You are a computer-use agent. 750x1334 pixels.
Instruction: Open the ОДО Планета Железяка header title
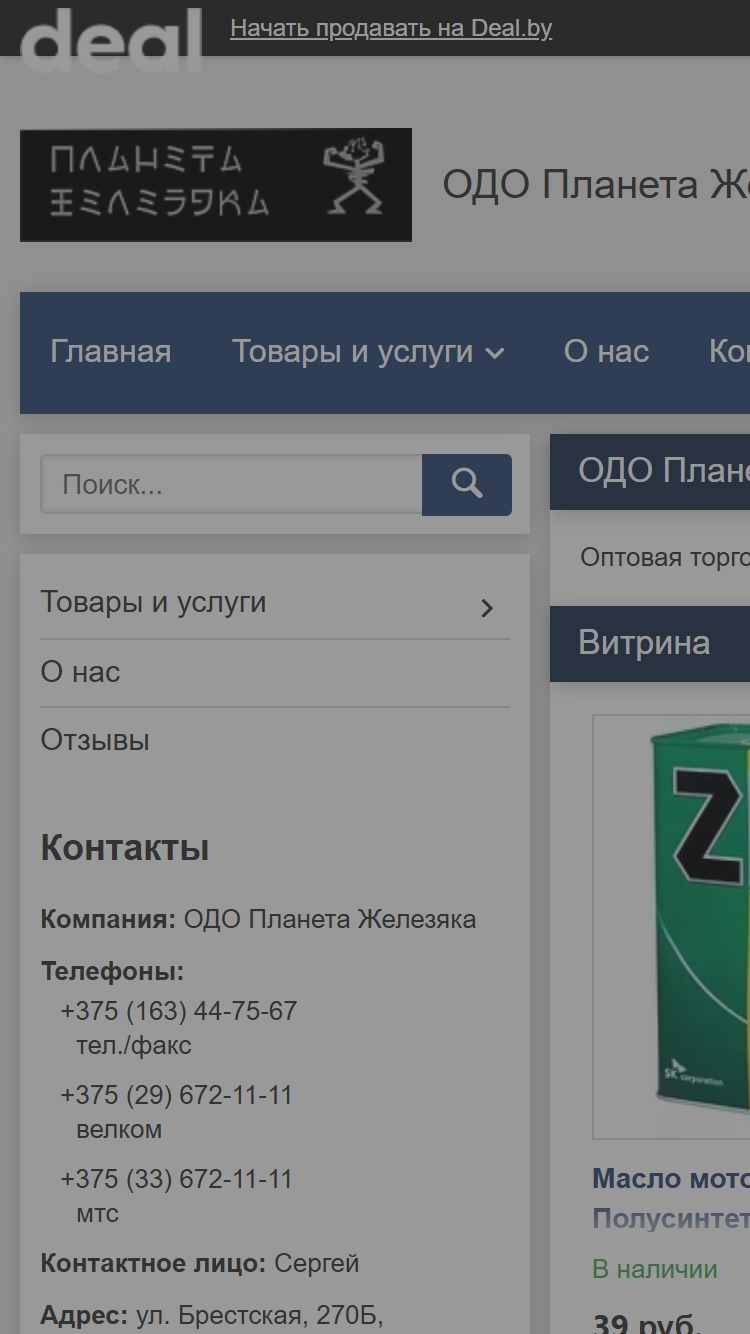tap(596, 185)
